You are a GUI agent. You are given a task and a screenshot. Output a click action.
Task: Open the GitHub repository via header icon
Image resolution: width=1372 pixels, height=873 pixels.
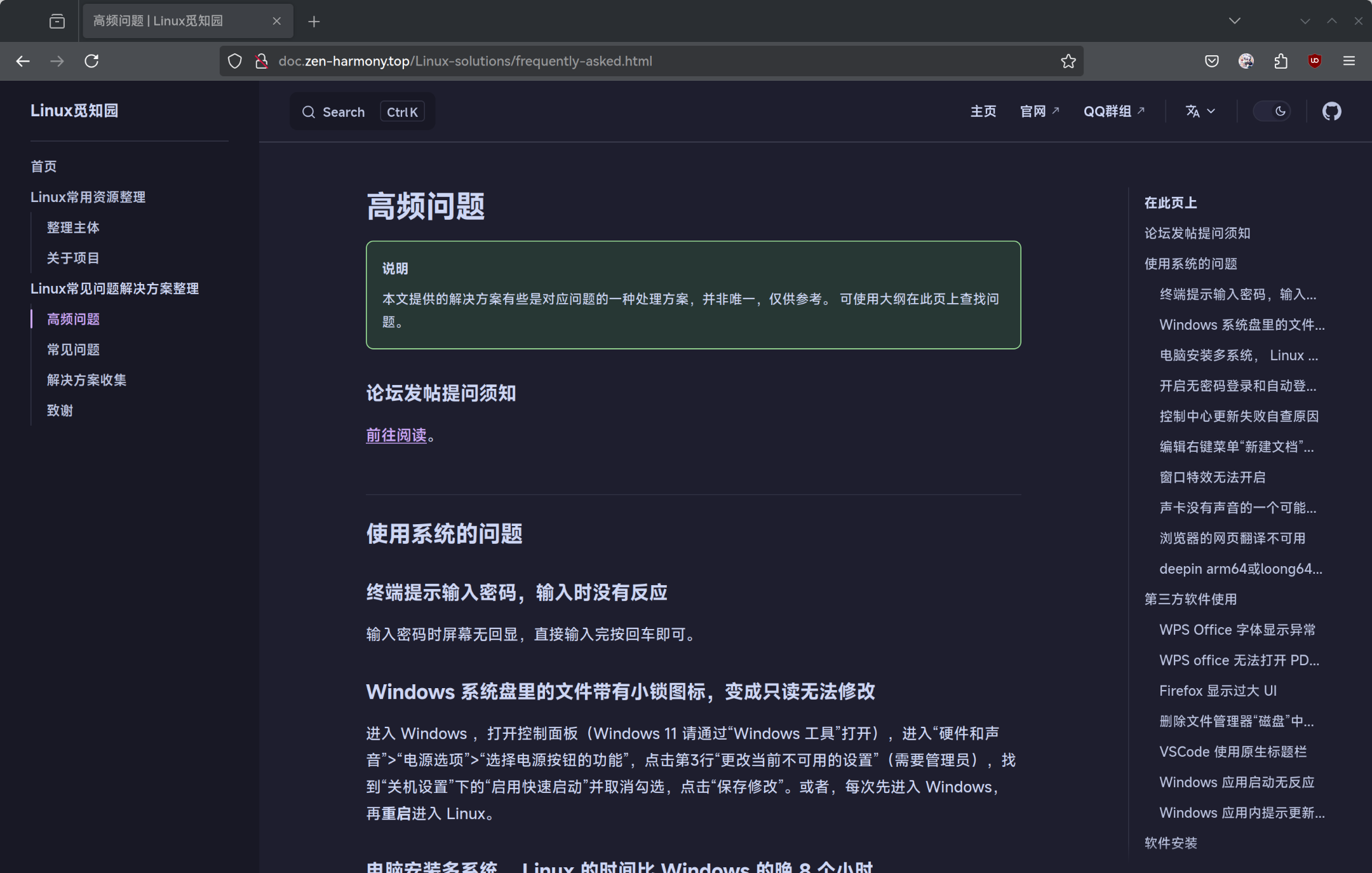1331,111
